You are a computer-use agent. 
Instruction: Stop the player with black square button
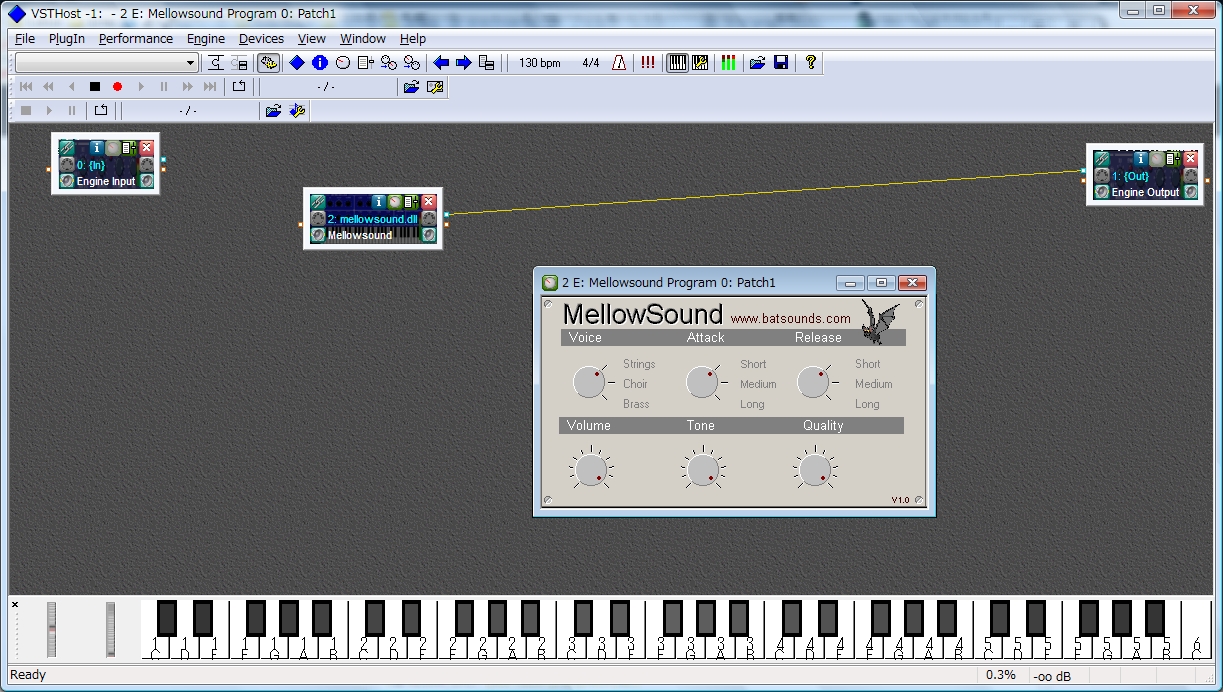coord(95,87)
